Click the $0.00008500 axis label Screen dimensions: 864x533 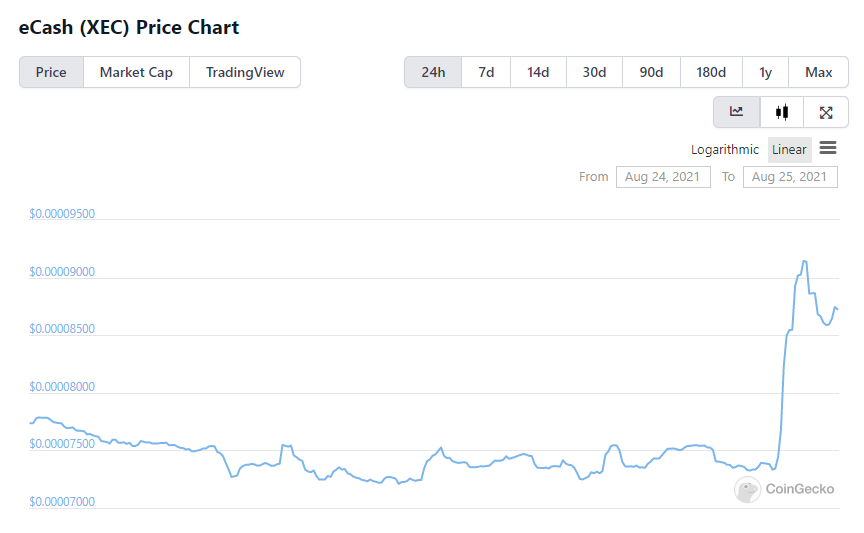(x=62, y=329)
